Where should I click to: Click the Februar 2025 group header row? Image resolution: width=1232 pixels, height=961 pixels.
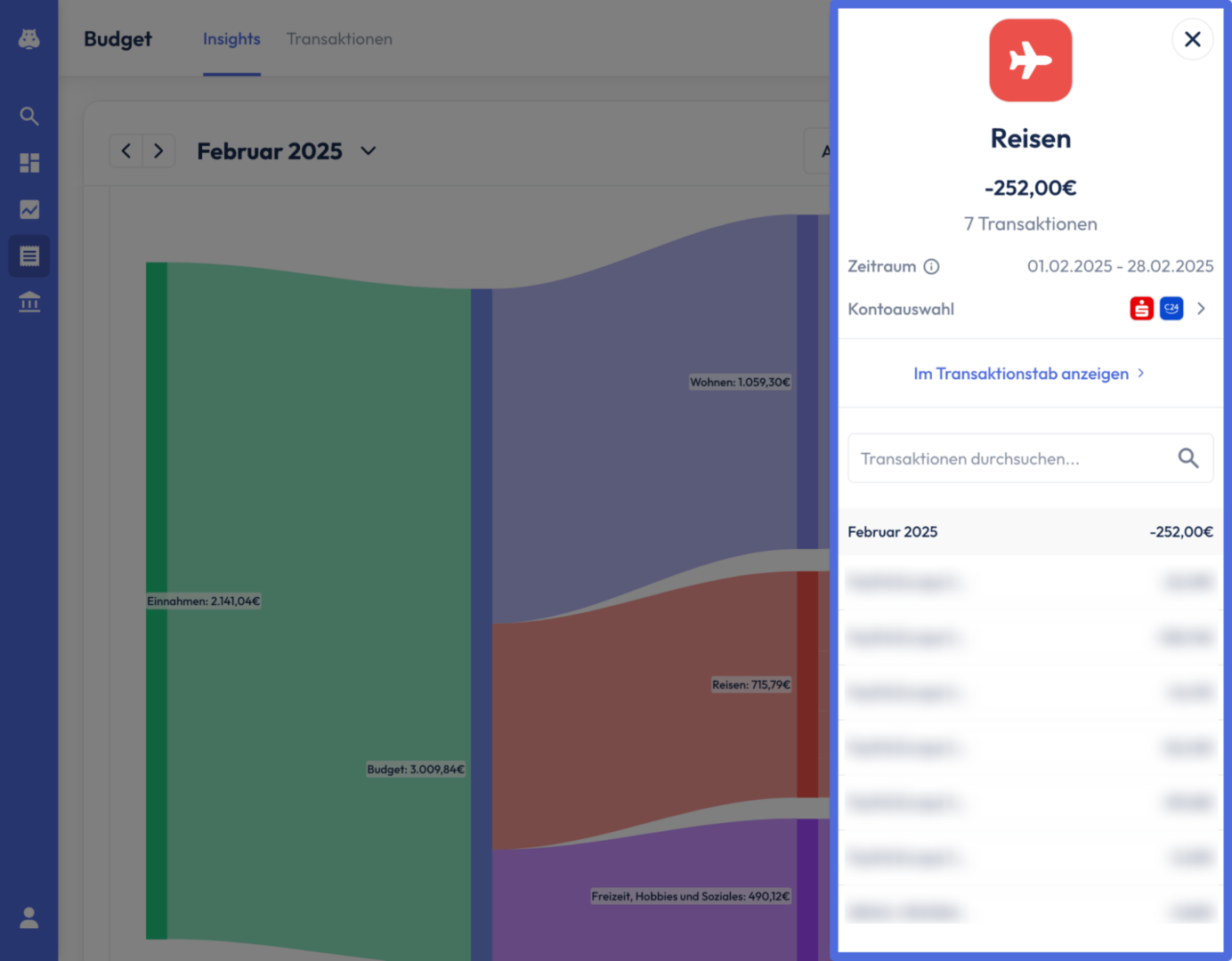(1031, 532)
